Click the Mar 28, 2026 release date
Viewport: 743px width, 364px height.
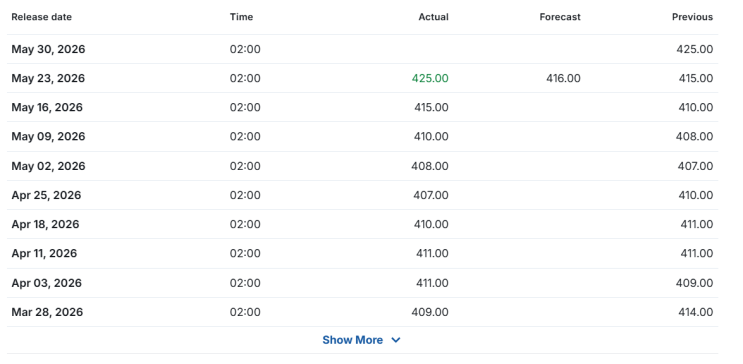click(x=47, y=312)
